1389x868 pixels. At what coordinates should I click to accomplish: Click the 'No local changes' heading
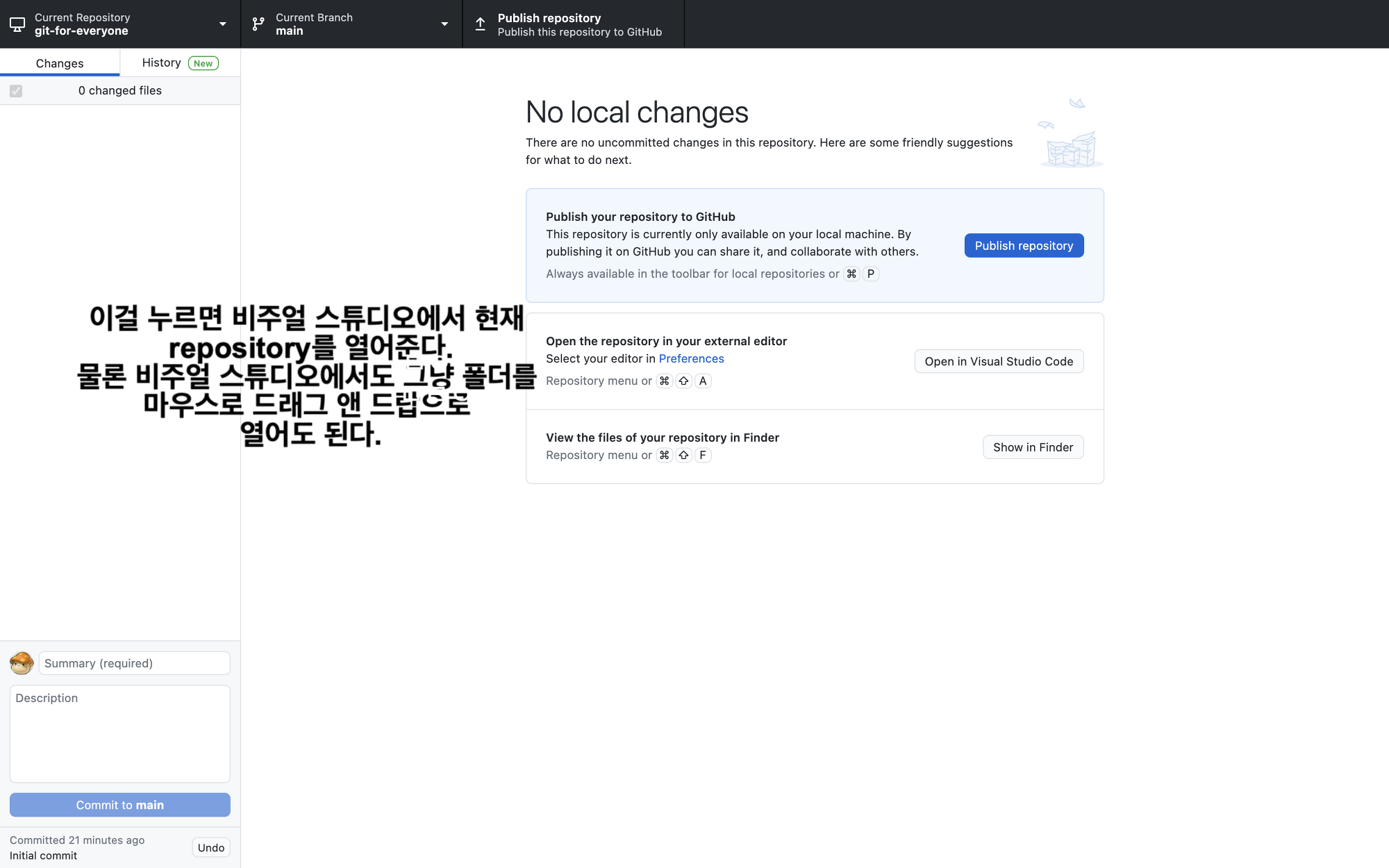point(637,112)
